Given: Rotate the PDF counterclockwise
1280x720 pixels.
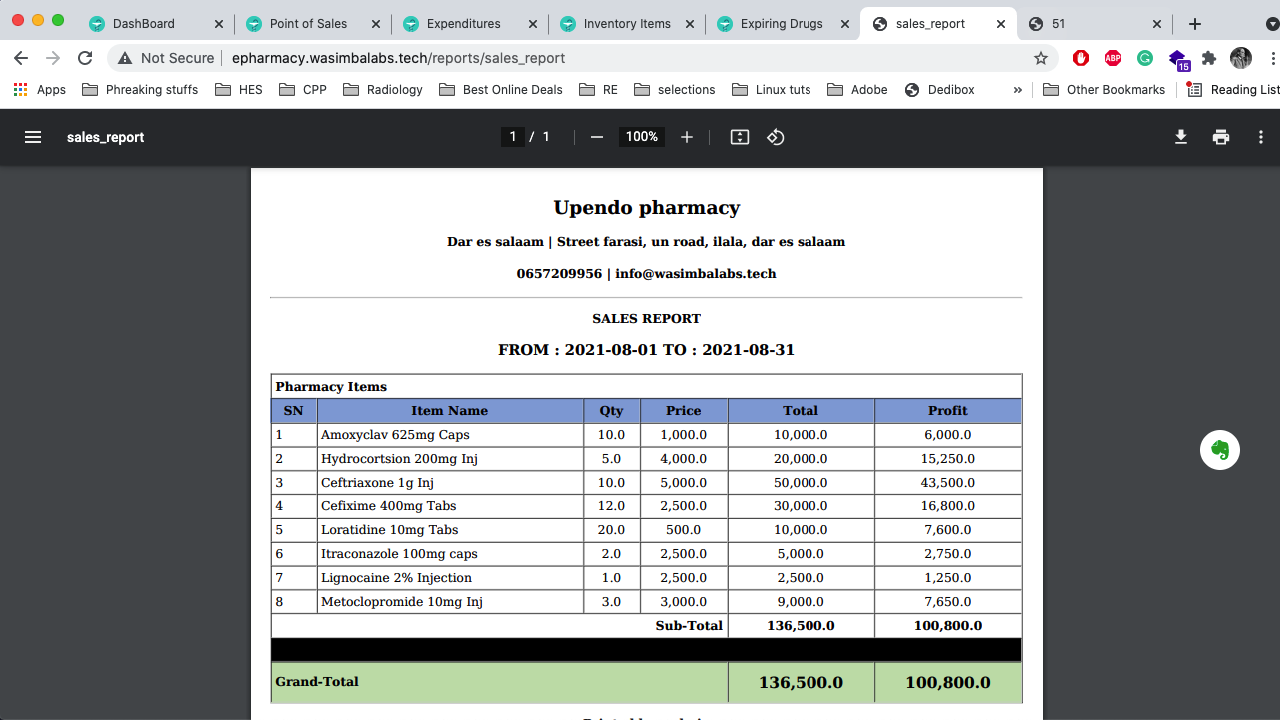Looking at the screenshot, I should [x=776, y=137].
